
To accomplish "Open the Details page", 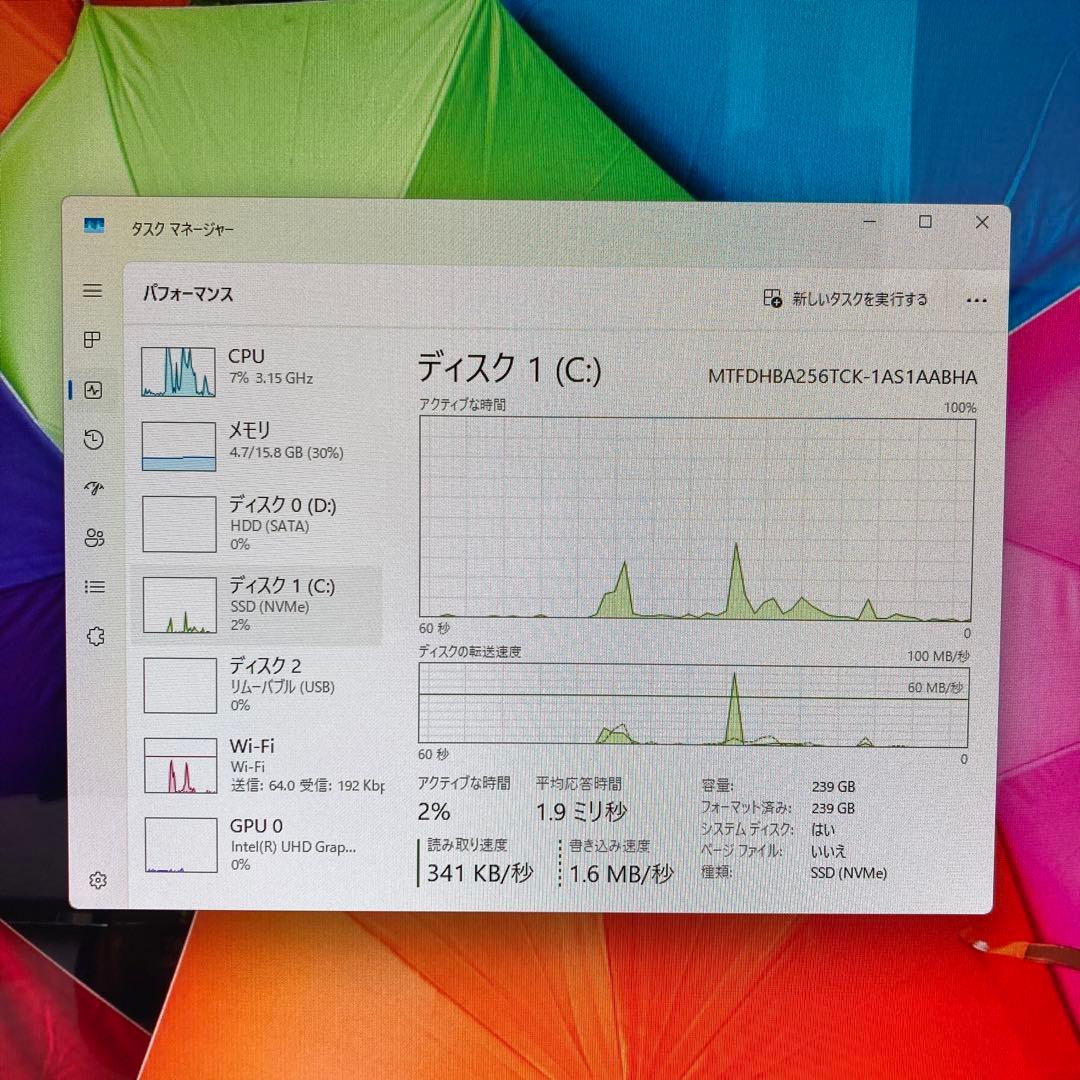I will (93, 587).
